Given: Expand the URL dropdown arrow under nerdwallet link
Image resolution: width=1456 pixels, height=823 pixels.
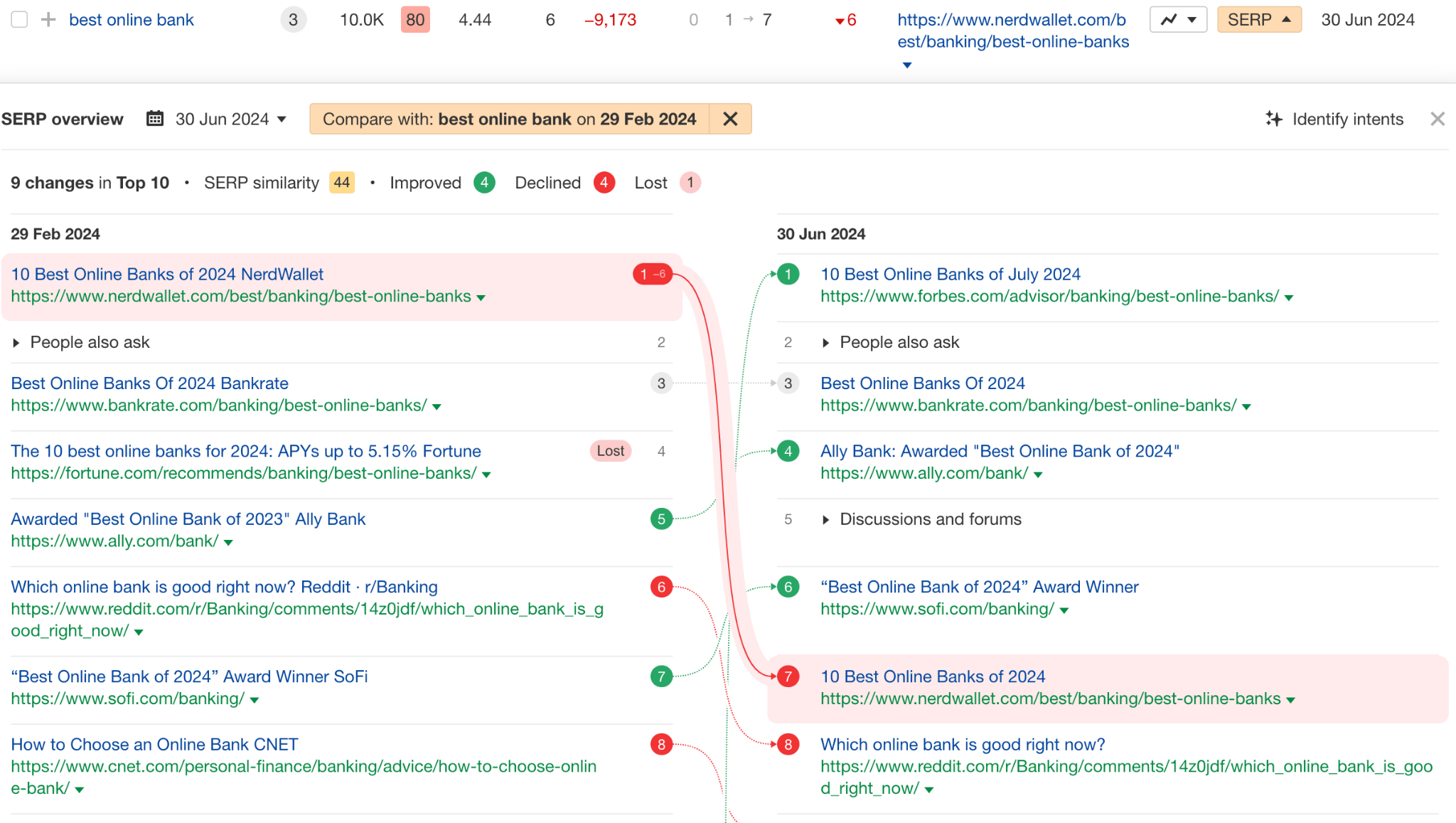Looking at the screenshot, I should [907, 65].
